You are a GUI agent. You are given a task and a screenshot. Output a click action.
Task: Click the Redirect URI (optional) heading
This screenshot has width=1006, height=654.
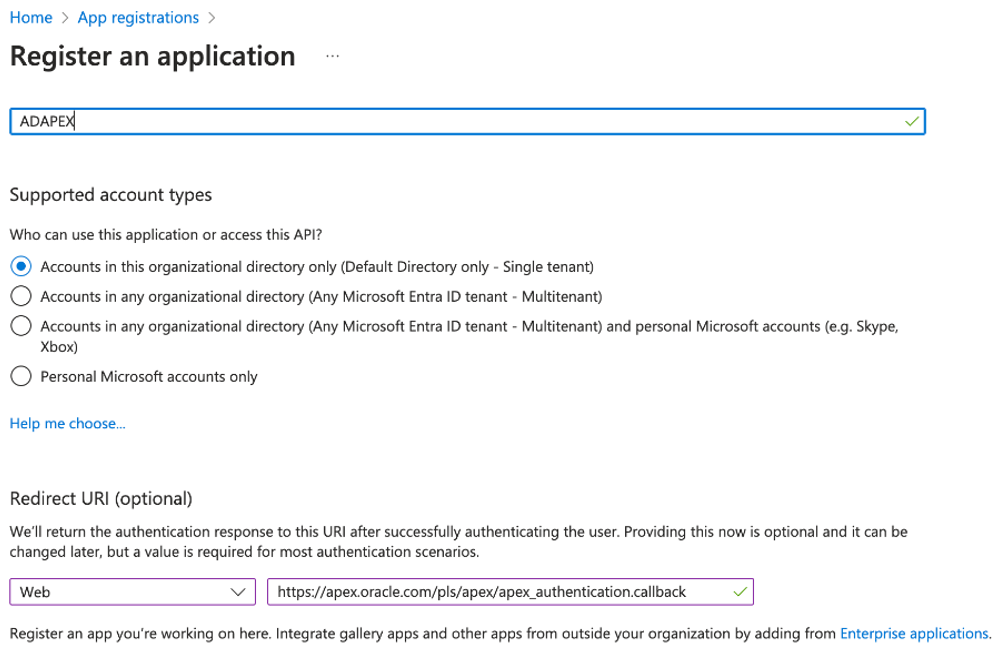101,498
